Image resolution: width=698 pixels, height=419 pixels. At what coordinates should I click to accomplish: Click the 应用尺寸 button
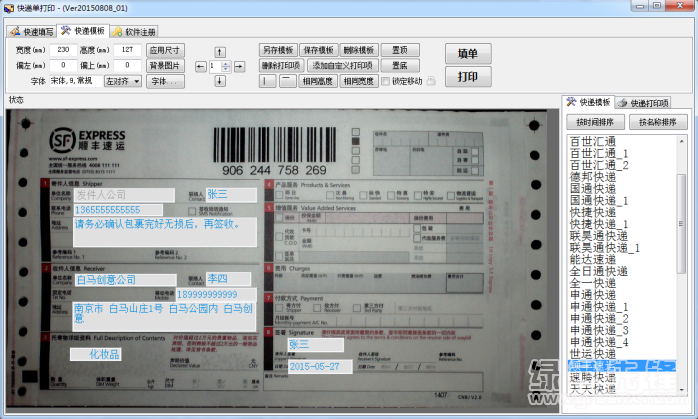click(x=165, y=50)
